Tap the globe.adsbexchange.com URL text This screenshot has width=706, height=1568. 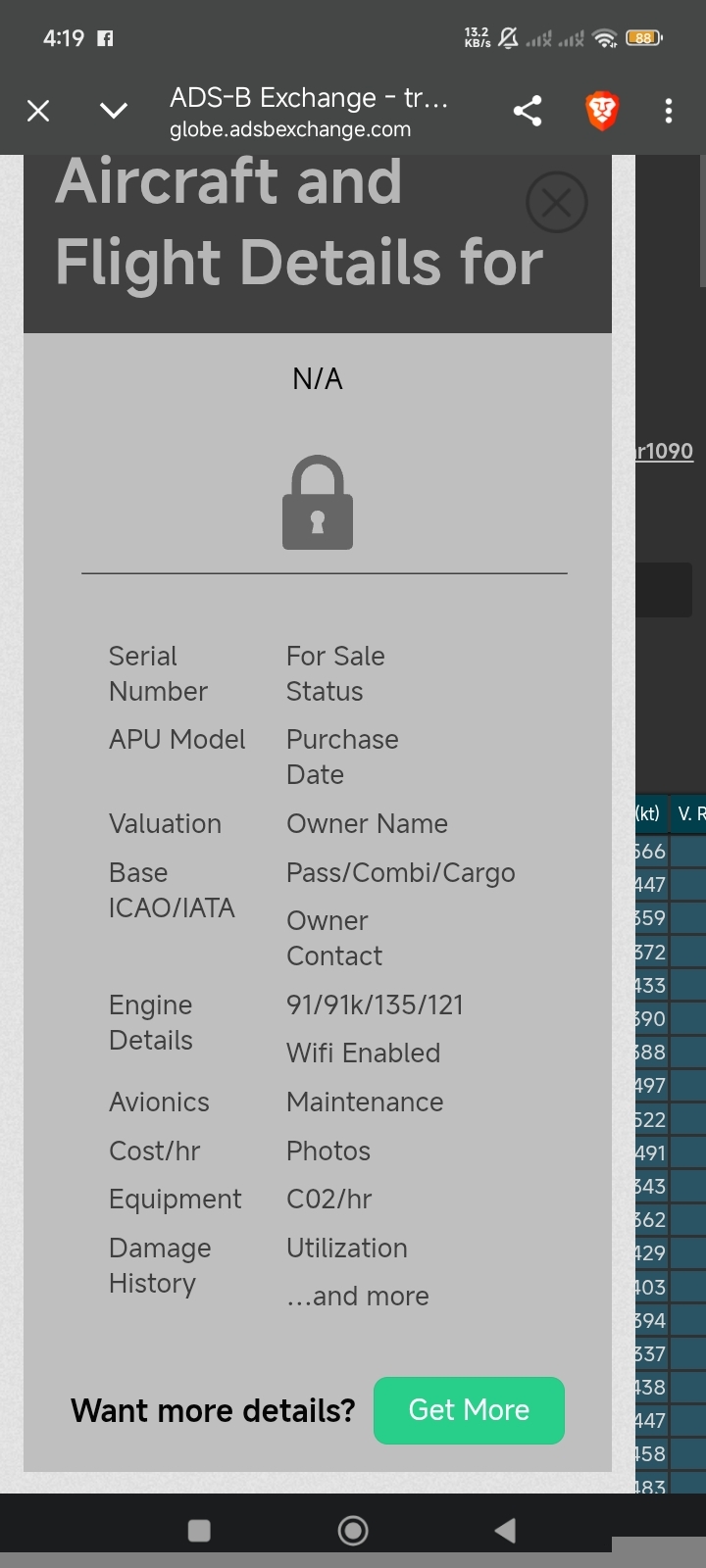[x=290, y=129]
